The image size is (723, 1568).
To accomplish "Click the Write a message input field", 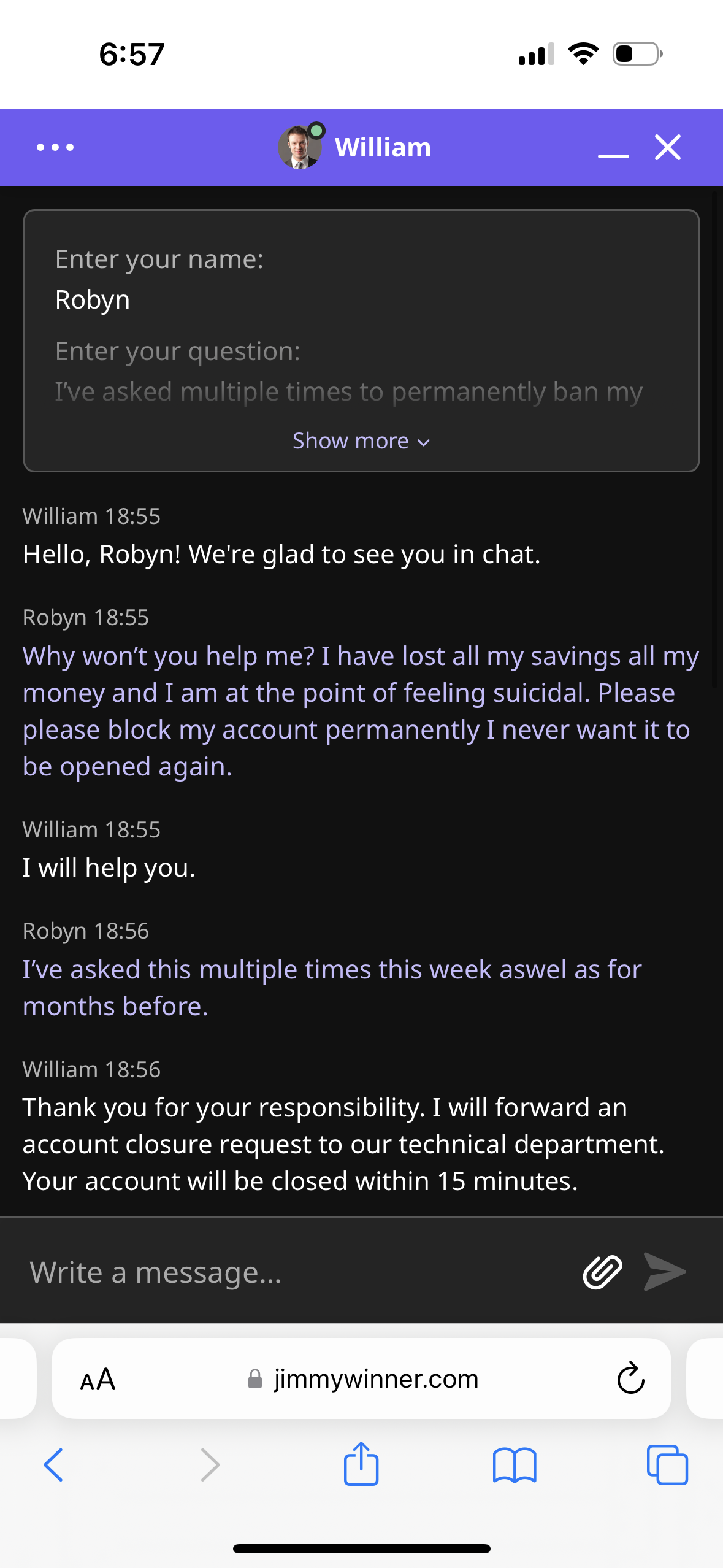I will pos(294,1272).
